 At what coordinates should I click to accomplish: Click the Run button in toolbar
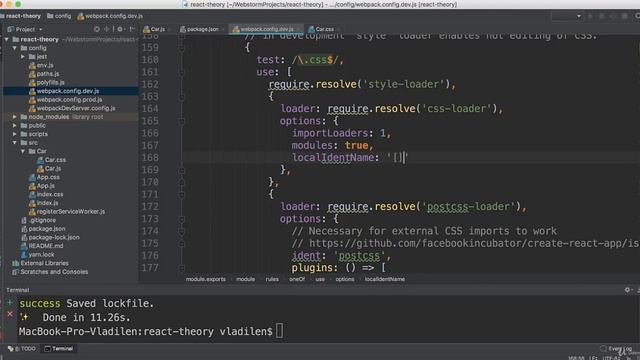click(590, 16)
